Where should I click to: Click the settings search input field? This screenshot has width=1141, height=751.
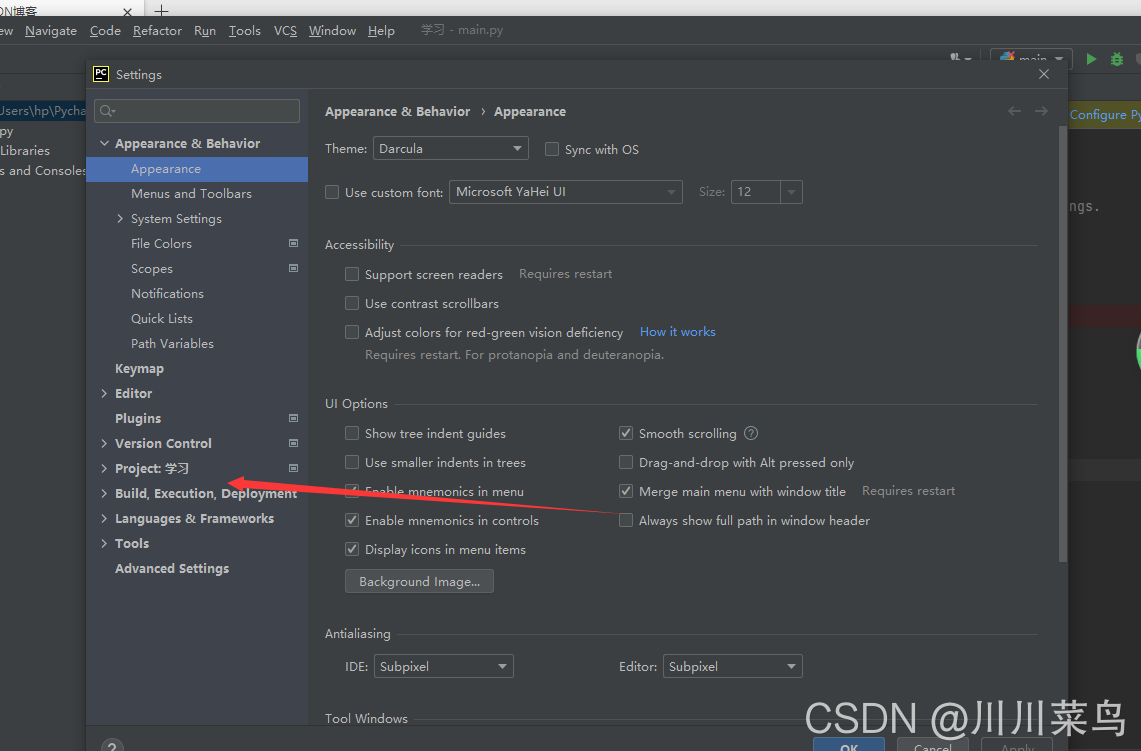coord(196,111)
